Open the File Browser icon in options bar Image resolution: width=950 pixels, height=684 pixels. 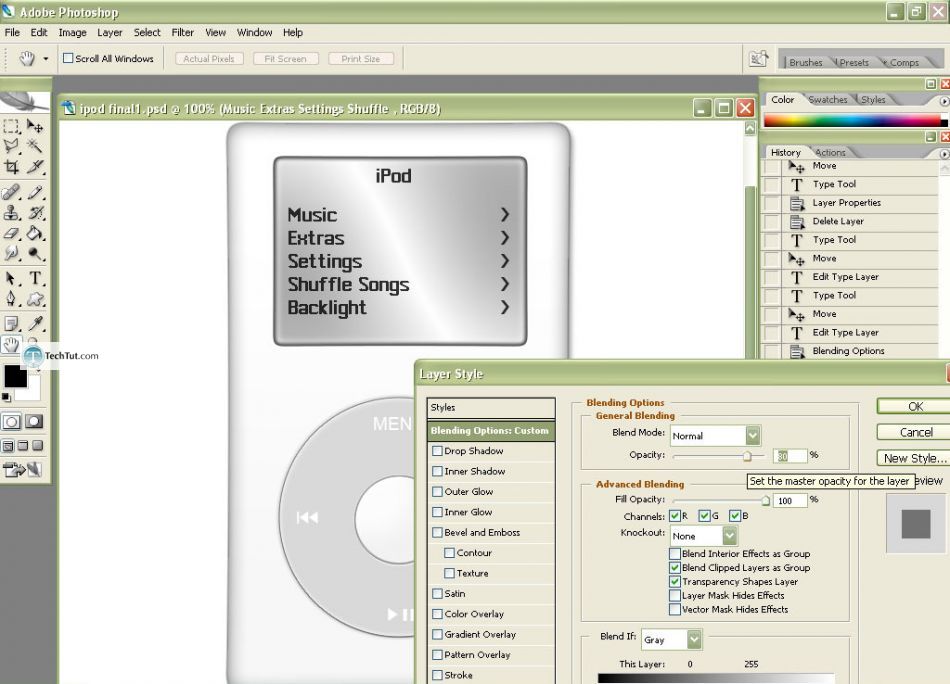coord(758,58)
